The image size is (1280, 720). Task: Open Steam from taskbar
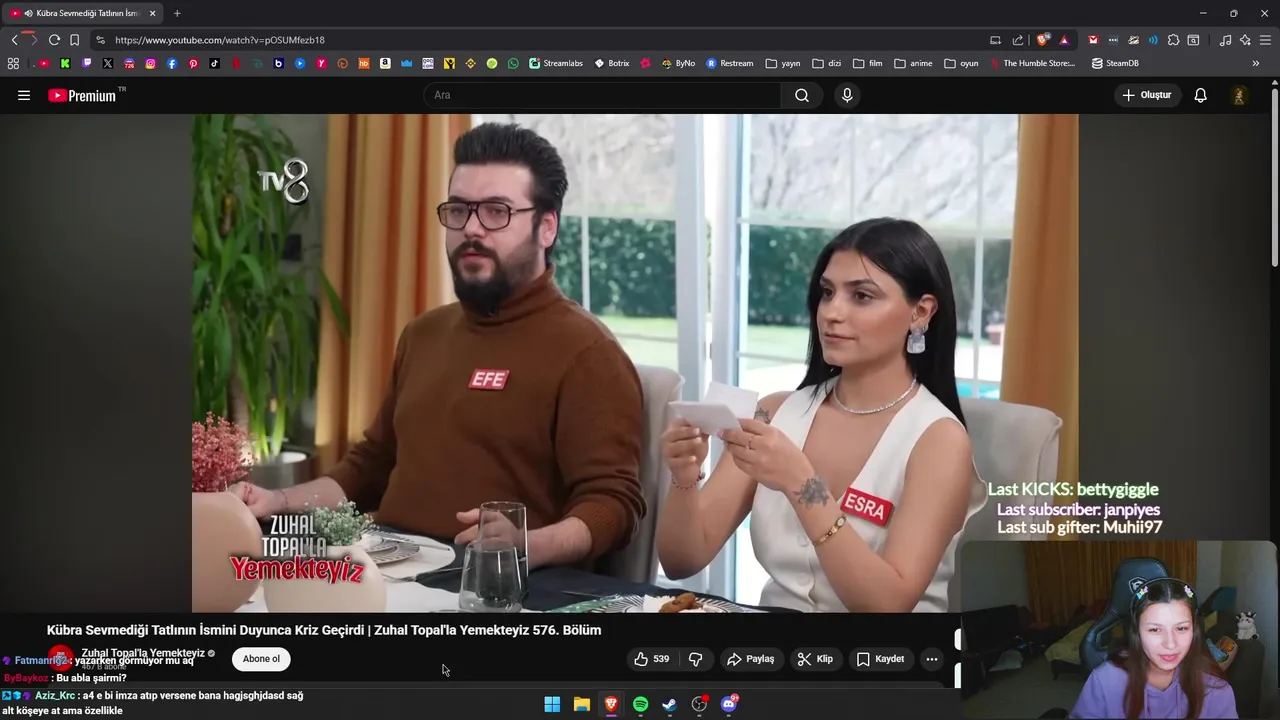click(x=669, y=704)
